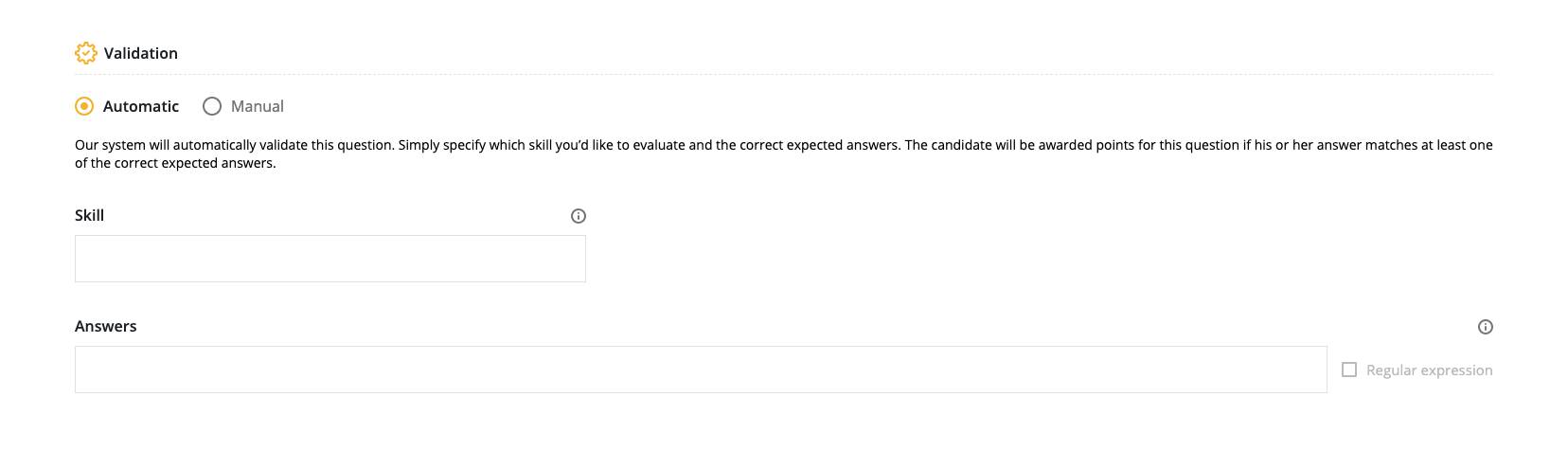Focus the Answers input field
The height and width of the screenshot is (469, 1568).
pyautogui.click(x=701, y=370)
